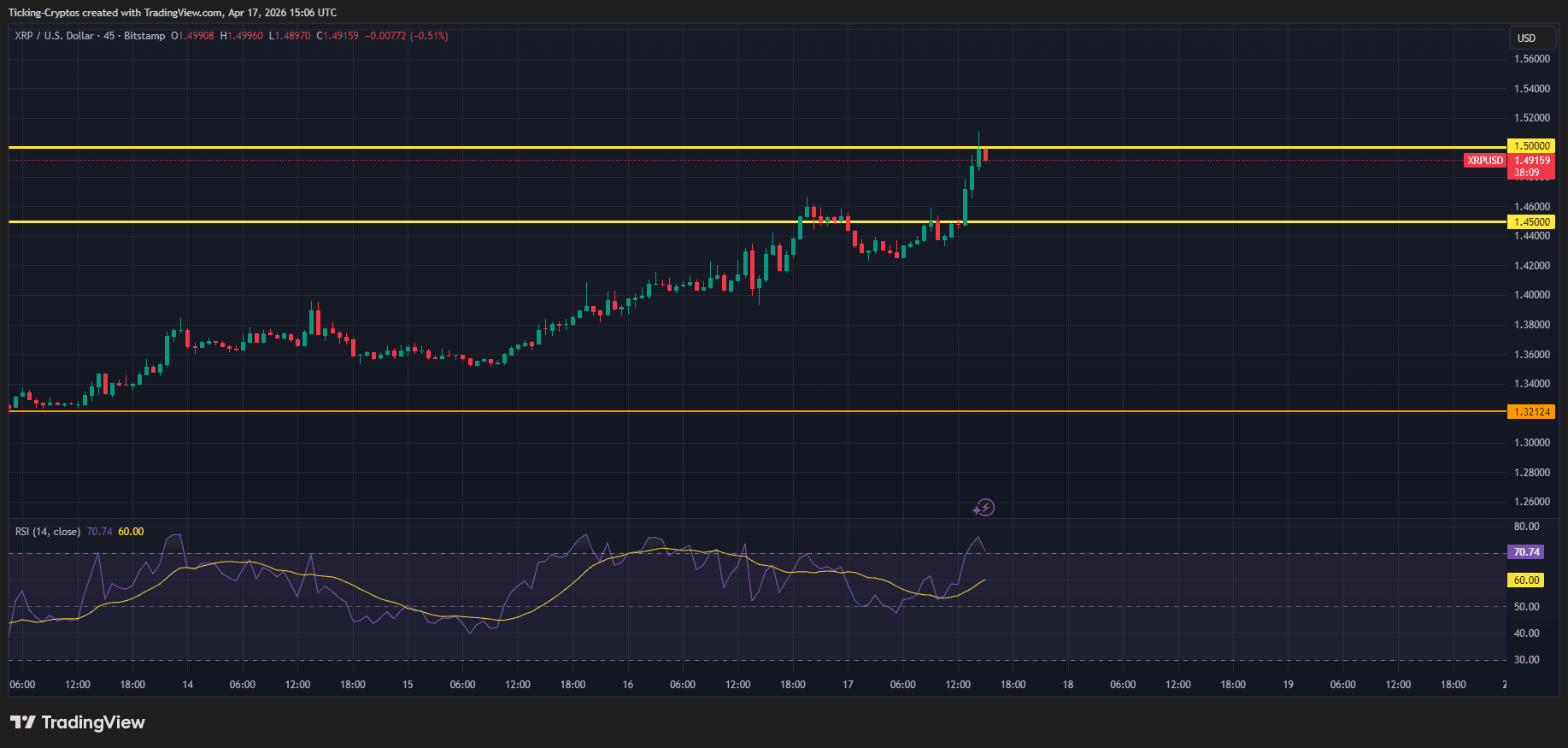The width and height of the screenshot is (1568, 748).
Task: Click the latest red candle near 1.50
Action: tap(985, 155)
